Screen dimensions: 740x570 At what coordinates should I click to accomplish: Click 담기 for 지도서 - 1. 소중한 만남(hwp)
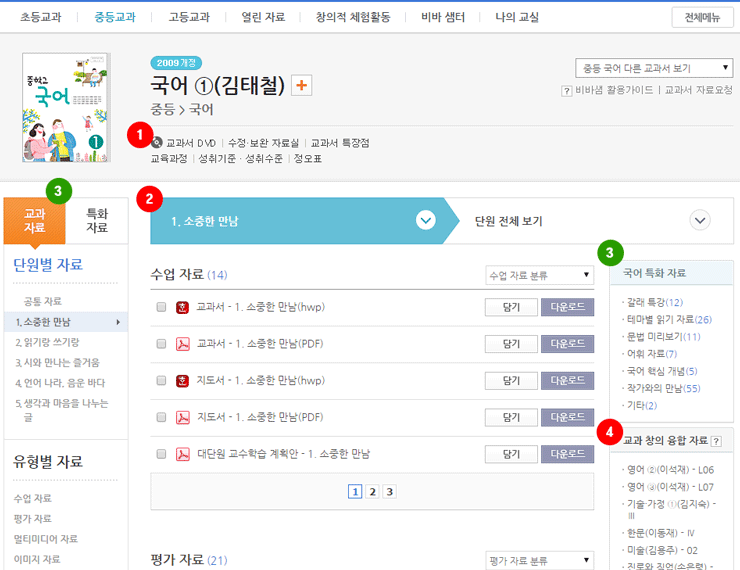510,381
